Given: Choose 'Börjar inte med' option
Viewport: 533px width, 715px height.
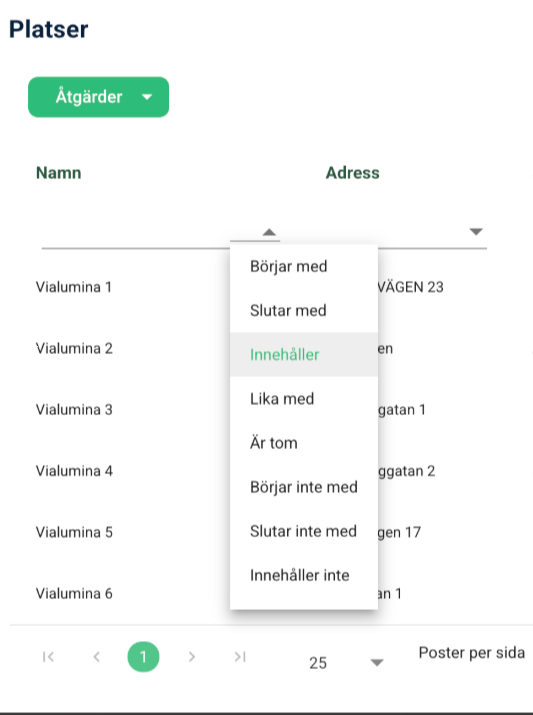Looking at the screenshot, I should point(304,487).
